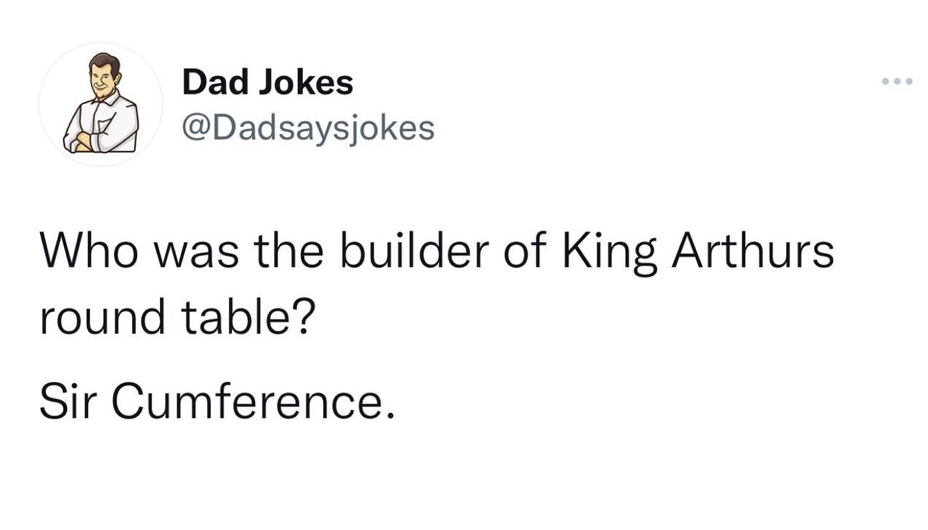This screenshot has height=530, width=928.
Task: Click the "round table?" text line
Action: pos(178,316)
